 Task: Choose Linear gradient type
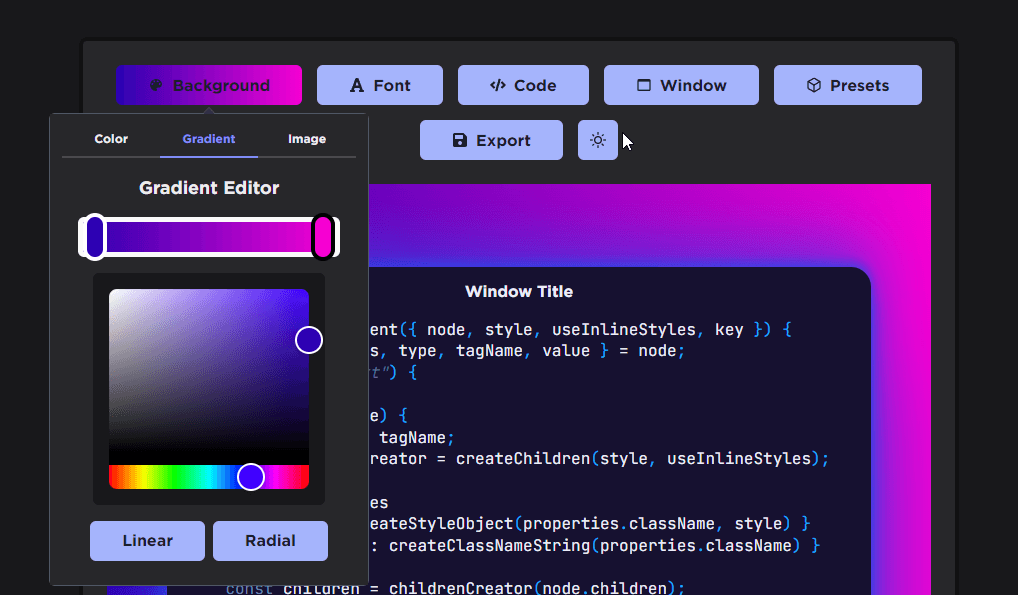click(147, 541)
